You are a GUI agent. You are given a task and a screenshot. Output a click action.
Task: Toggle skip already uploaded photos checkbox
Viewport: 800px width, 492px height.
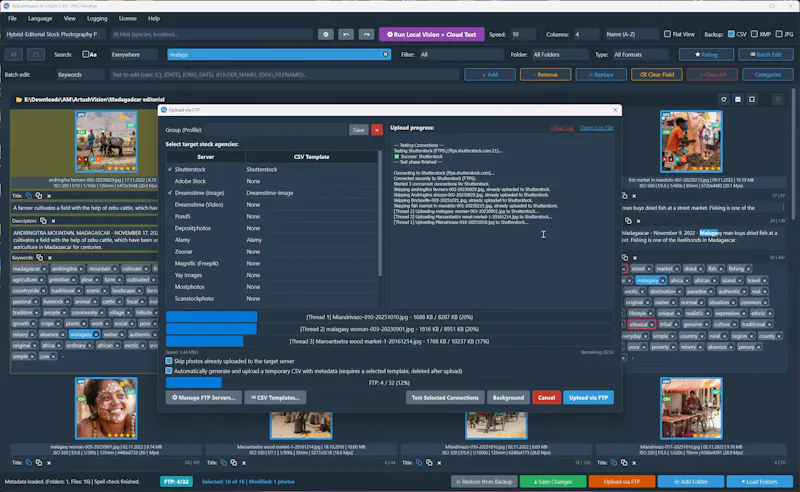(x=168, y=361)
